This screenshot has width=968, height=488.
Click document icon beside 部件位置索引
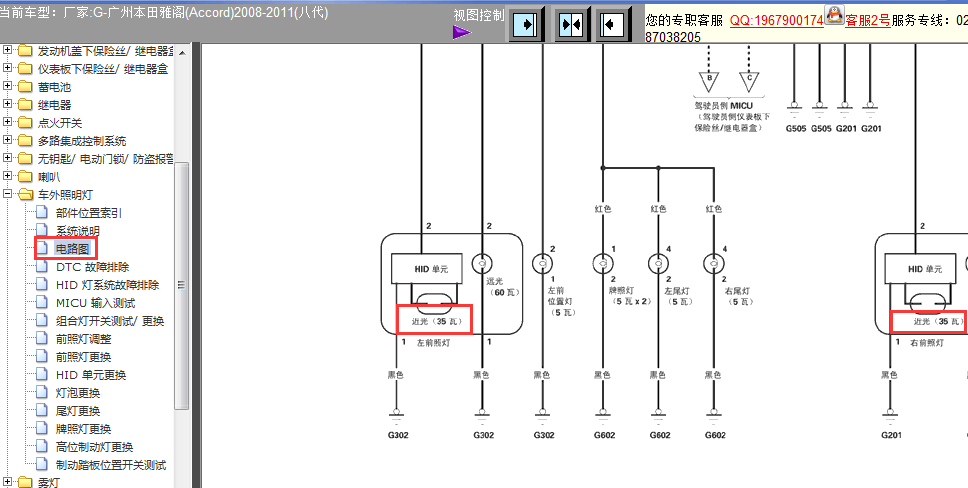(42, 212)
